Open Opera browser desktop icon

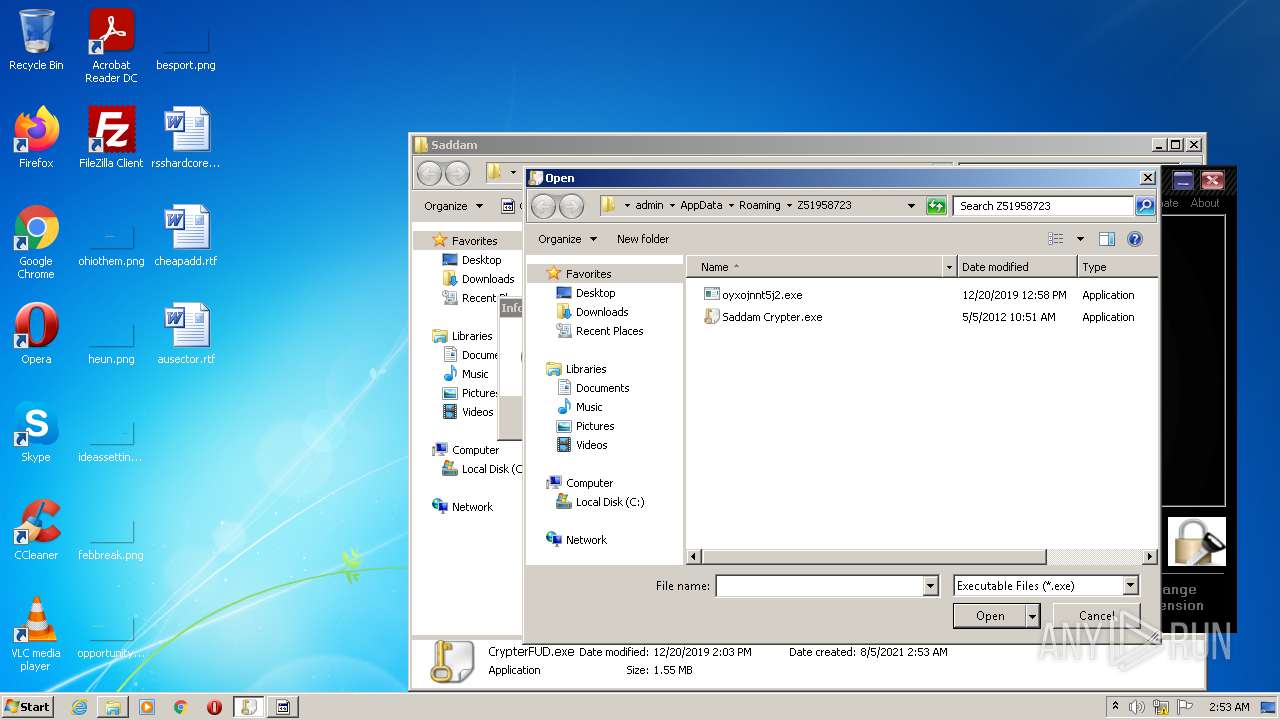coord(36,334)
